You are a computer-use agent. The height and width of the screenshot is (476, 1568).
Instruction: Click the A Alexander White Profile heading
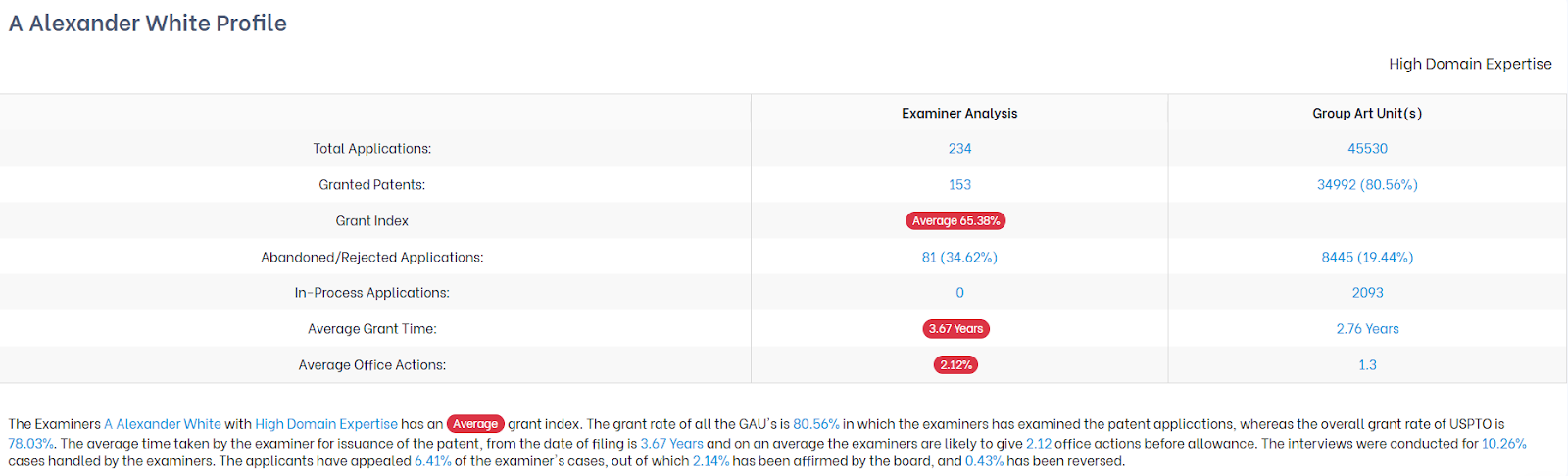(x=148, y=24)
